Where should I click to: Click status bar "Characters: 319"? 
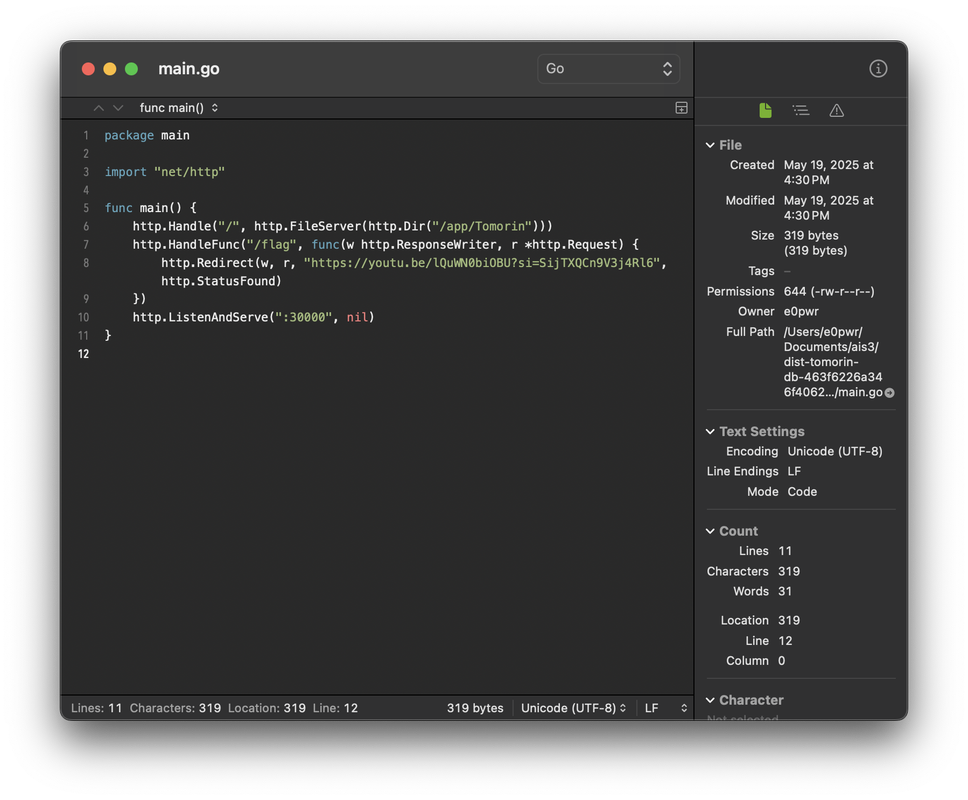[175, 708]
